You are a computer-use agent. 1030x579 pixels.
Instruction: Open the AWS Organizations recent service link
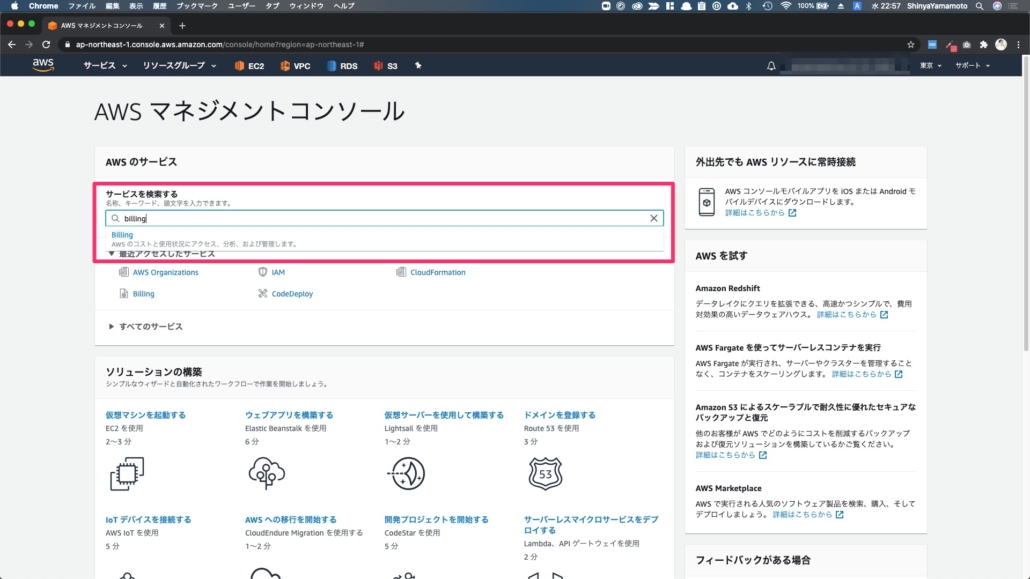click(165, 272)
